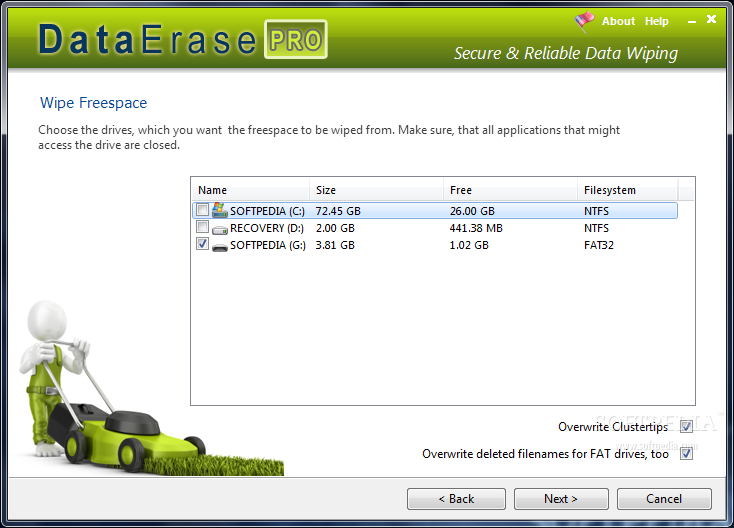Select the SOFTPEDIA (G:) row name
734x528 pixels.
[268, 245]
